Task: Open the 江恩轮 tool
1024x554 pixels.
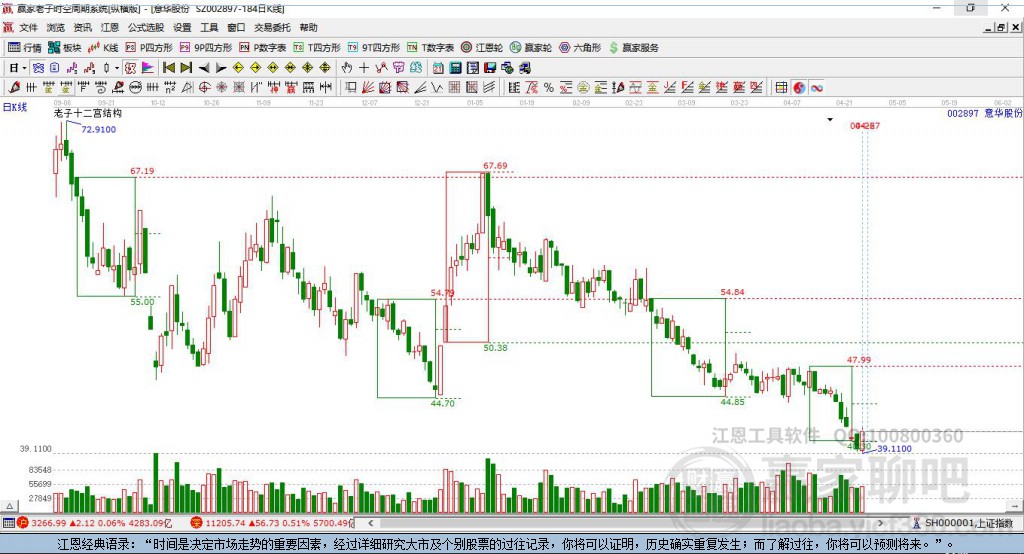Action: pyautogui.click(x=482, y=48)
